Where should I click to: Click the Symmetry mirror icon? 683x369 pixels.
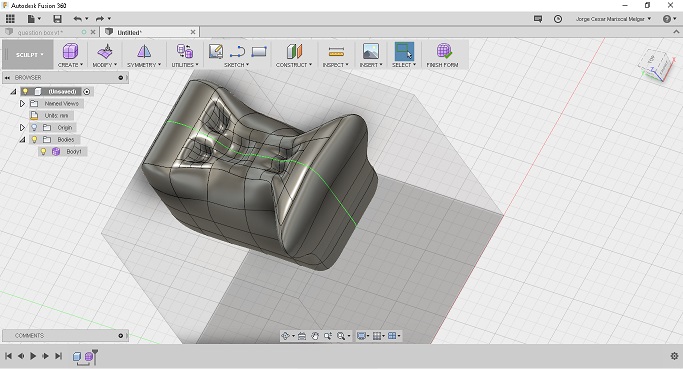point(144,51)
